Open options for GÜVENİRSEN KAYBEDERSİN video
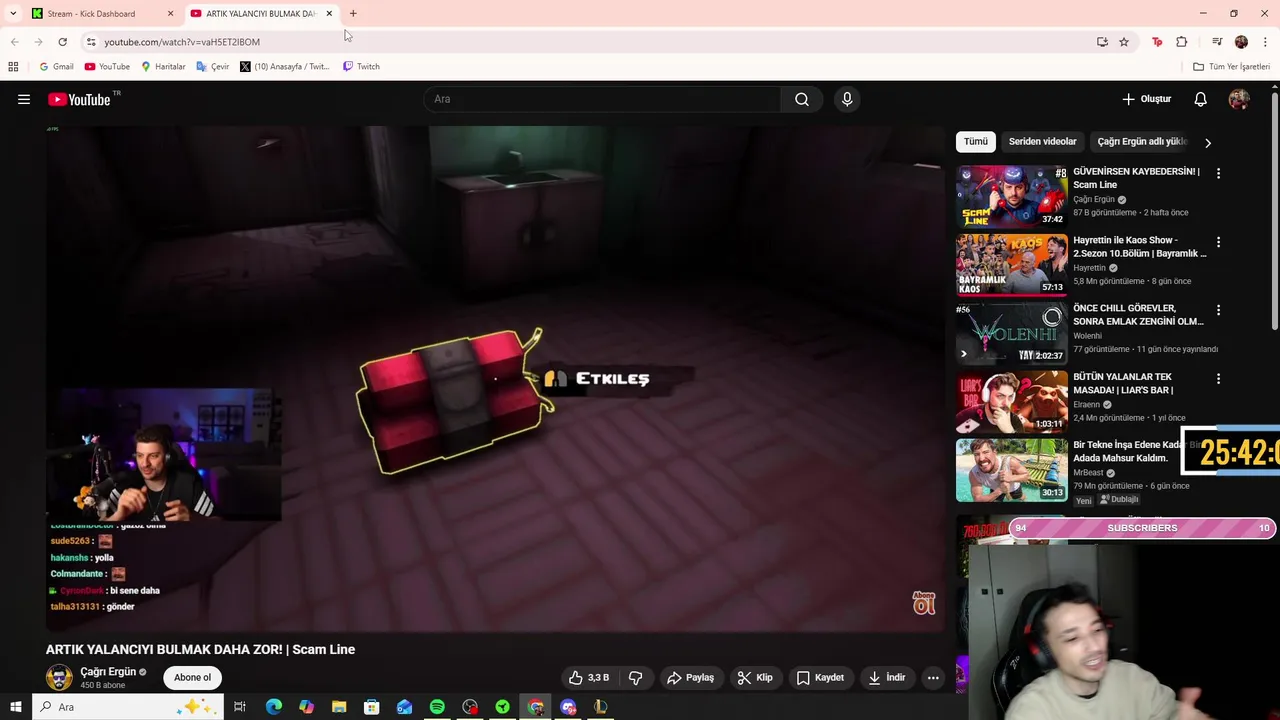Image resolution: width=1280 pixels, height=720 pixels. point(1218,174)
